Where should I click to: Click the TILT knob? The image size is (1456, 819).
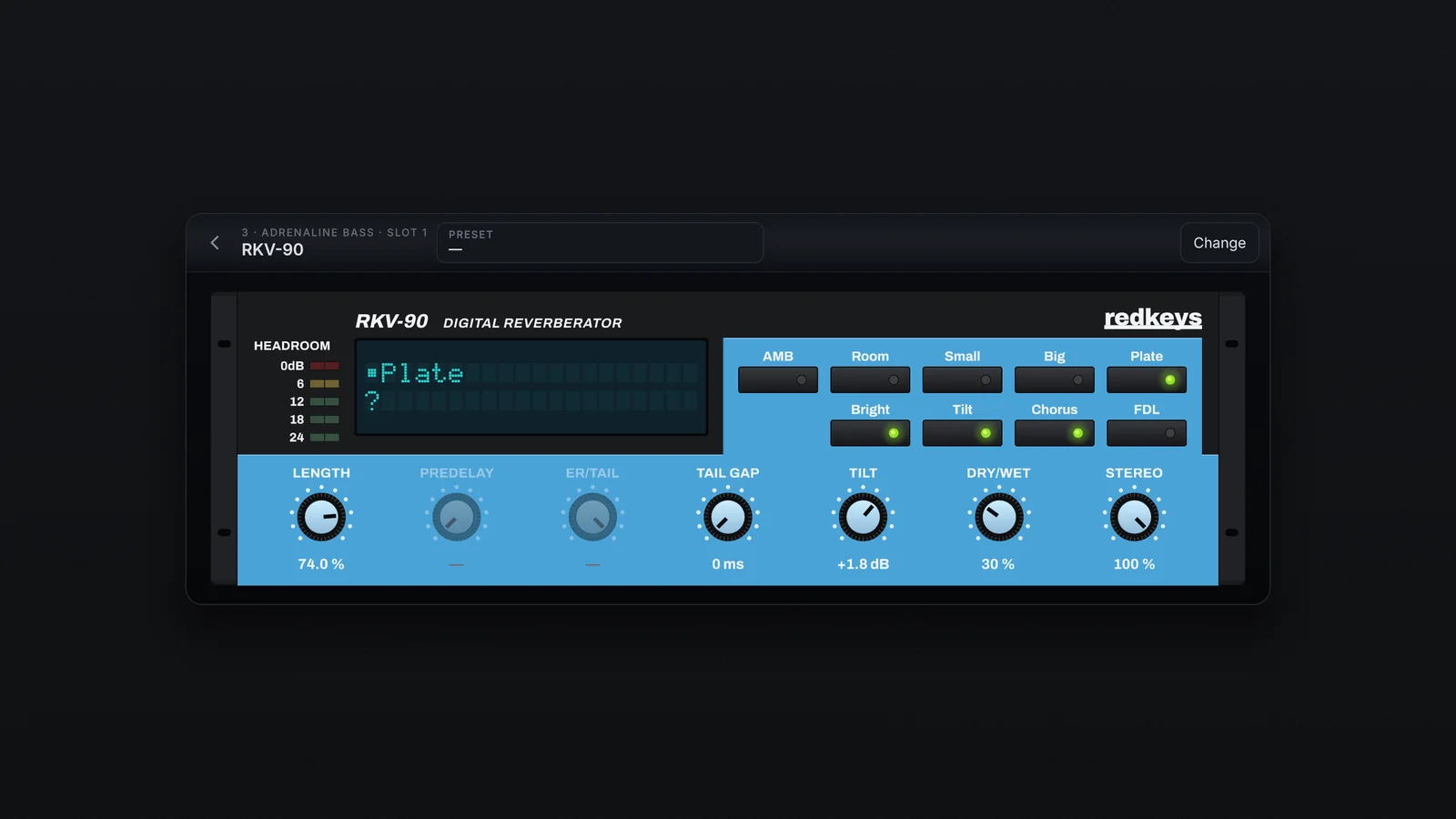pyautogui.click(x=864, y=517)
